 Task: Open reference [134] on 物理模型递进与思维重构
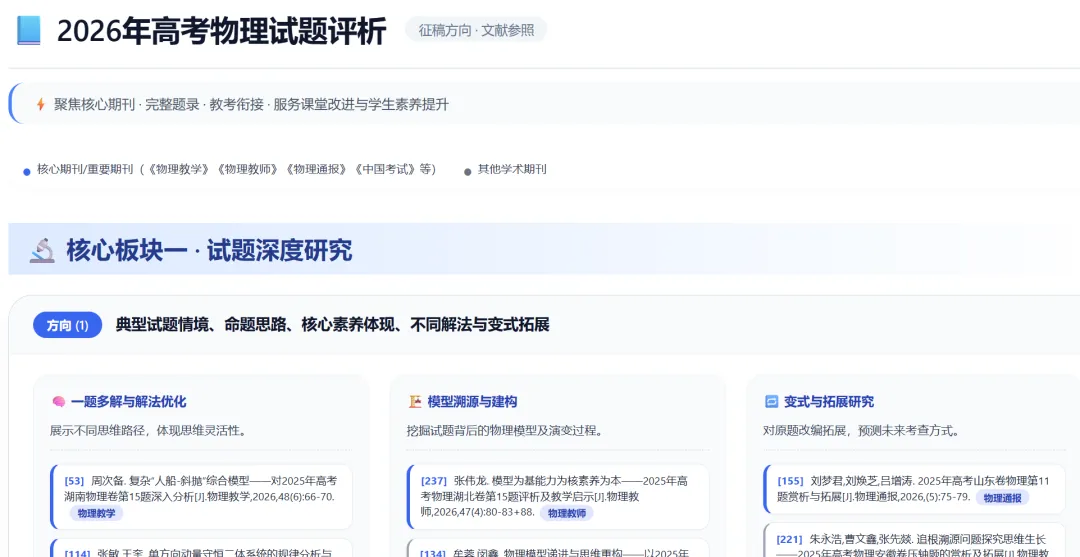point(558,548)
